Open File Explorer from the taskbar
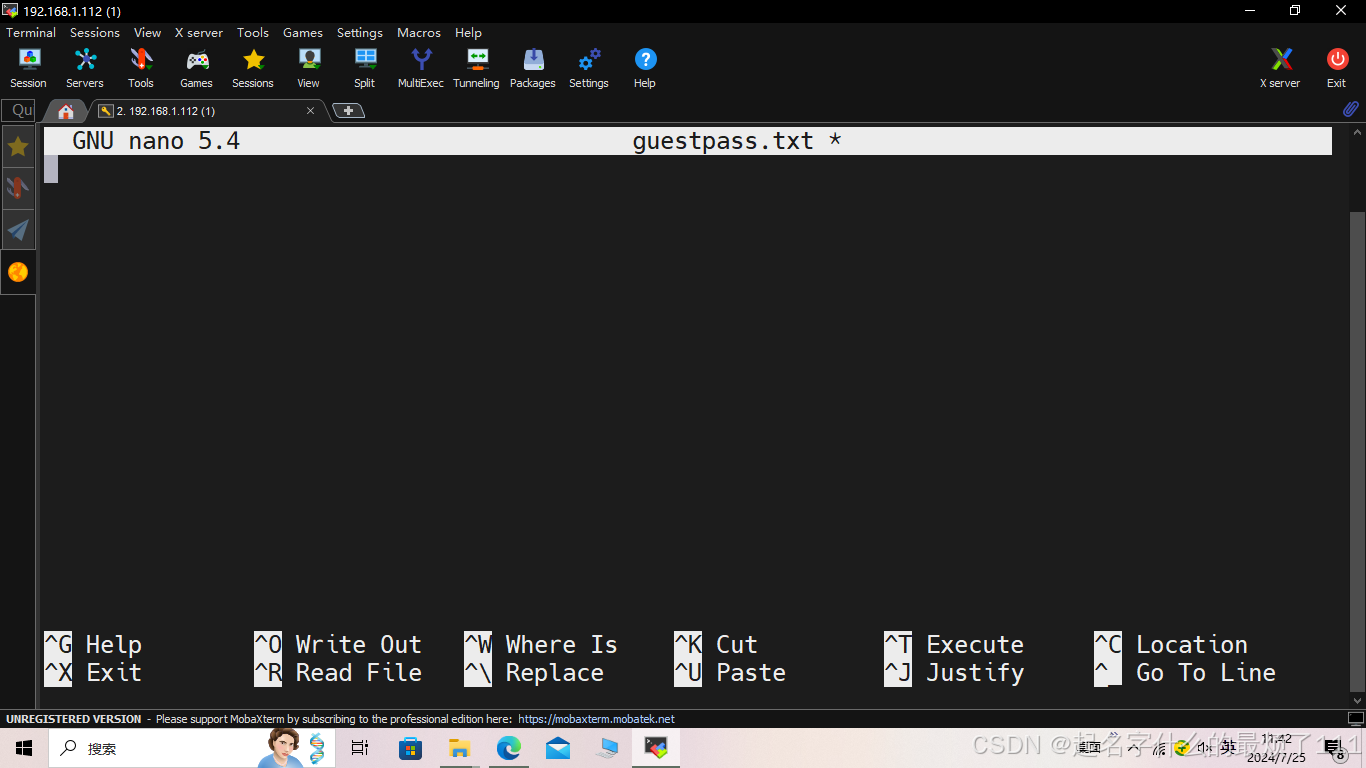 pyautogui.click(x=459, y=748)
